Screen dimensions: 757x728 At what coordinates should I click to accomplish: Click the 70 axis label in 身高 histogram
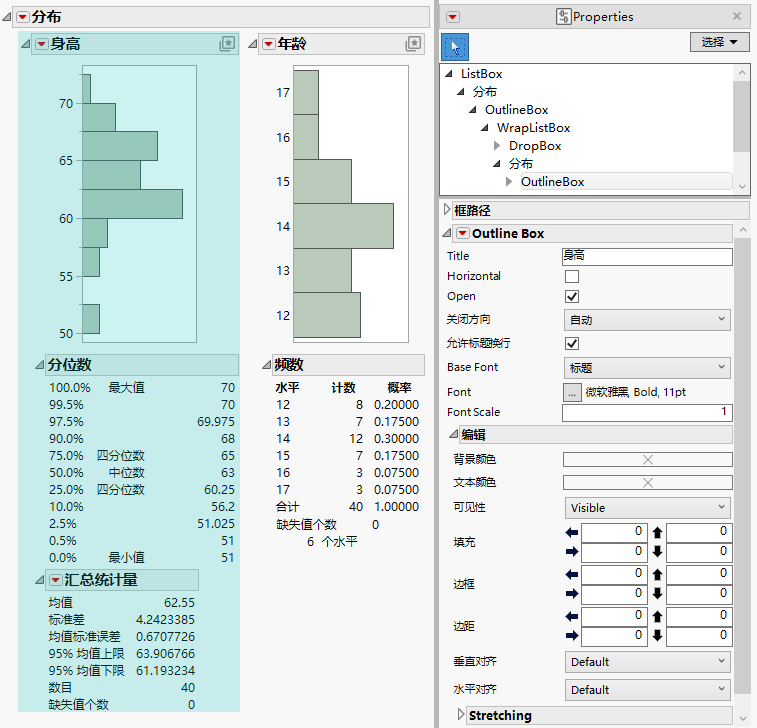[66, 104]
